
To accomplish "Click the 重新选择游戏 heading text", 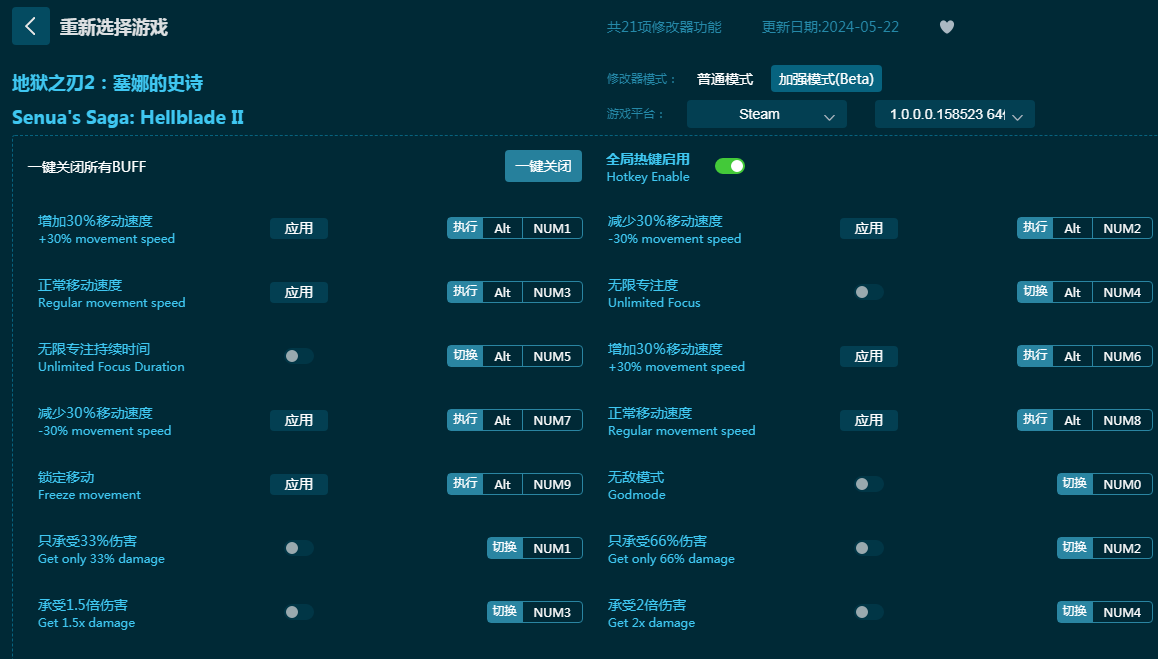I will point(114,27).
